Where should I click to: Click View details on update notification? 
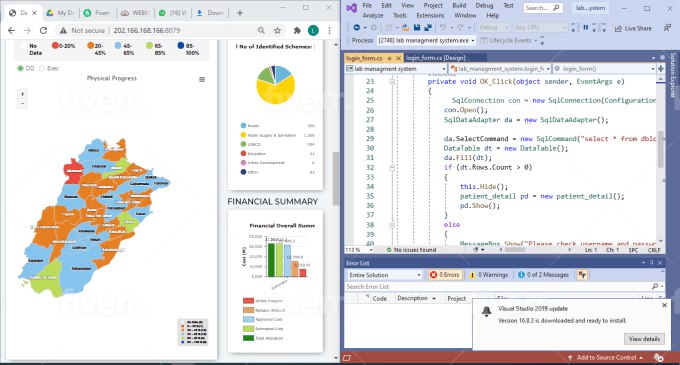tap(644, 339)
